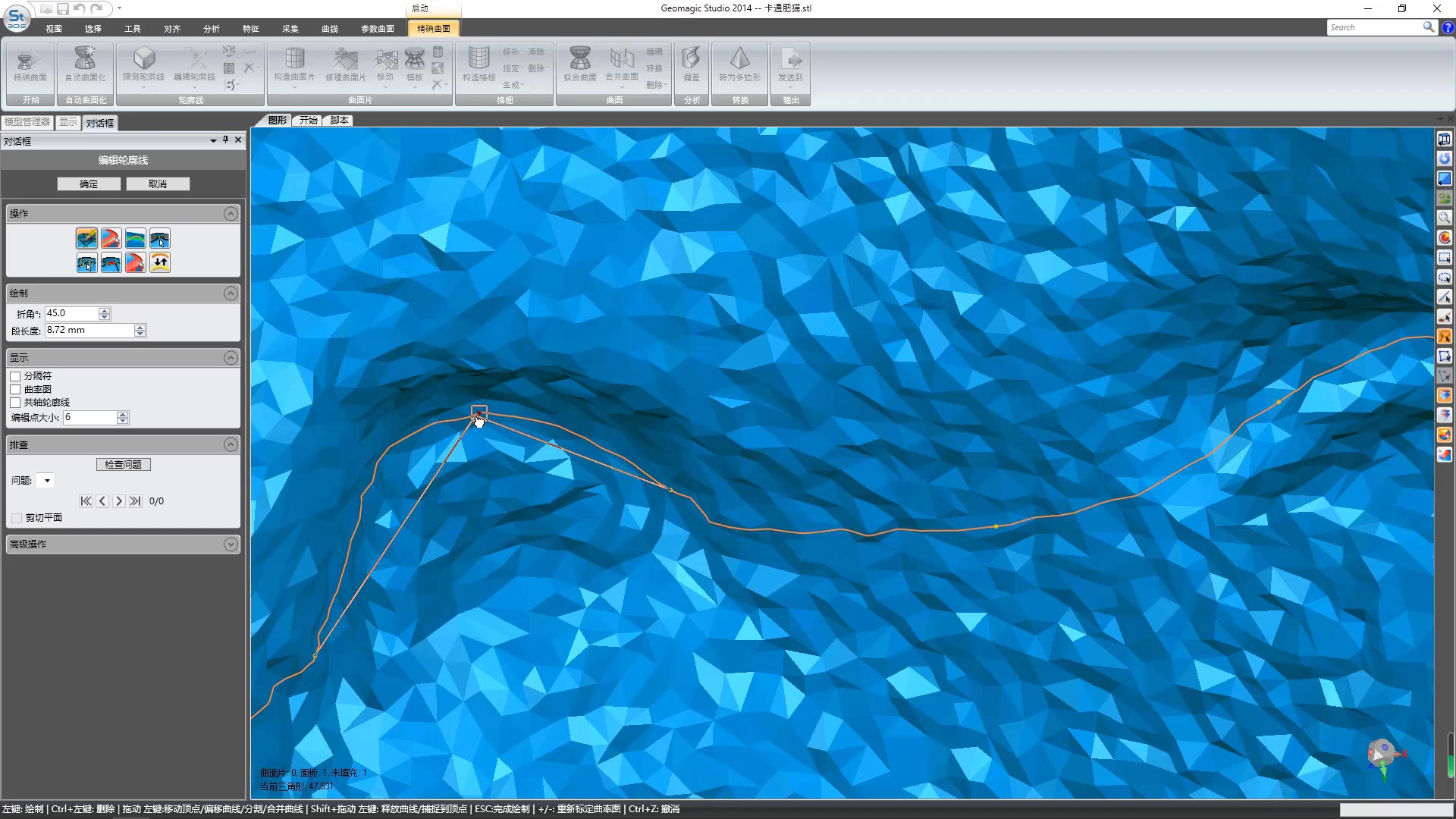Viewport: 1456px width, 819px height.
Task: Increase the 折角 value with the up arrow
Action: tap(105, 311)
